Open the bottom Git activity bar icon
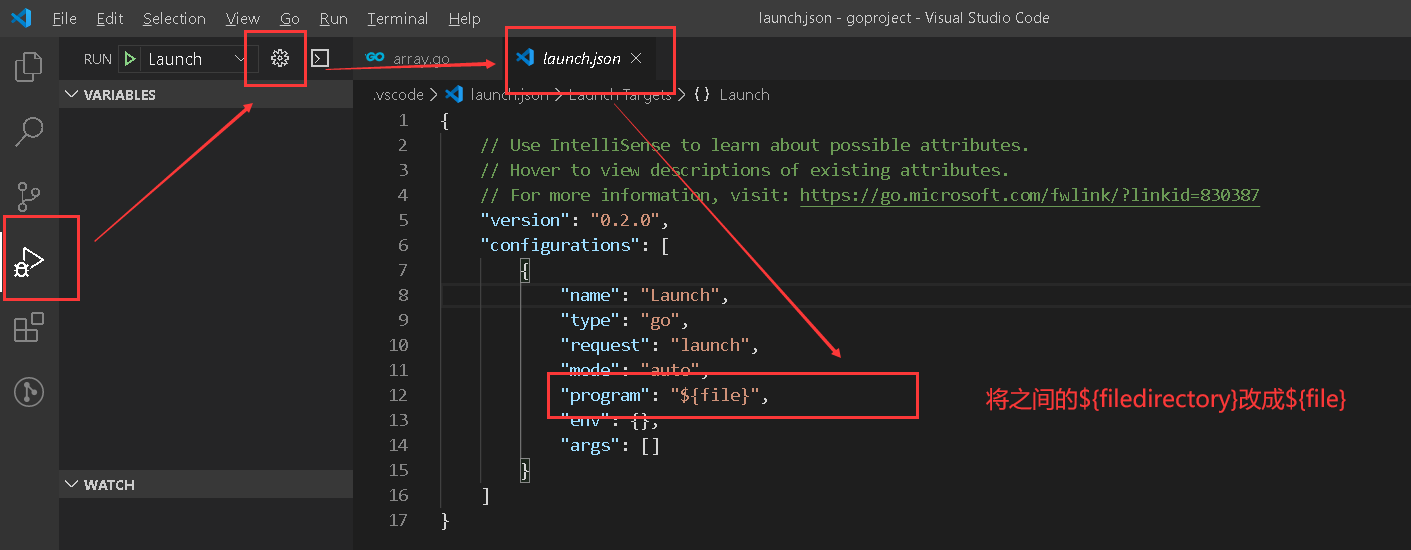This screenshot has width=1411, height=550. click(x=29, y=392)
